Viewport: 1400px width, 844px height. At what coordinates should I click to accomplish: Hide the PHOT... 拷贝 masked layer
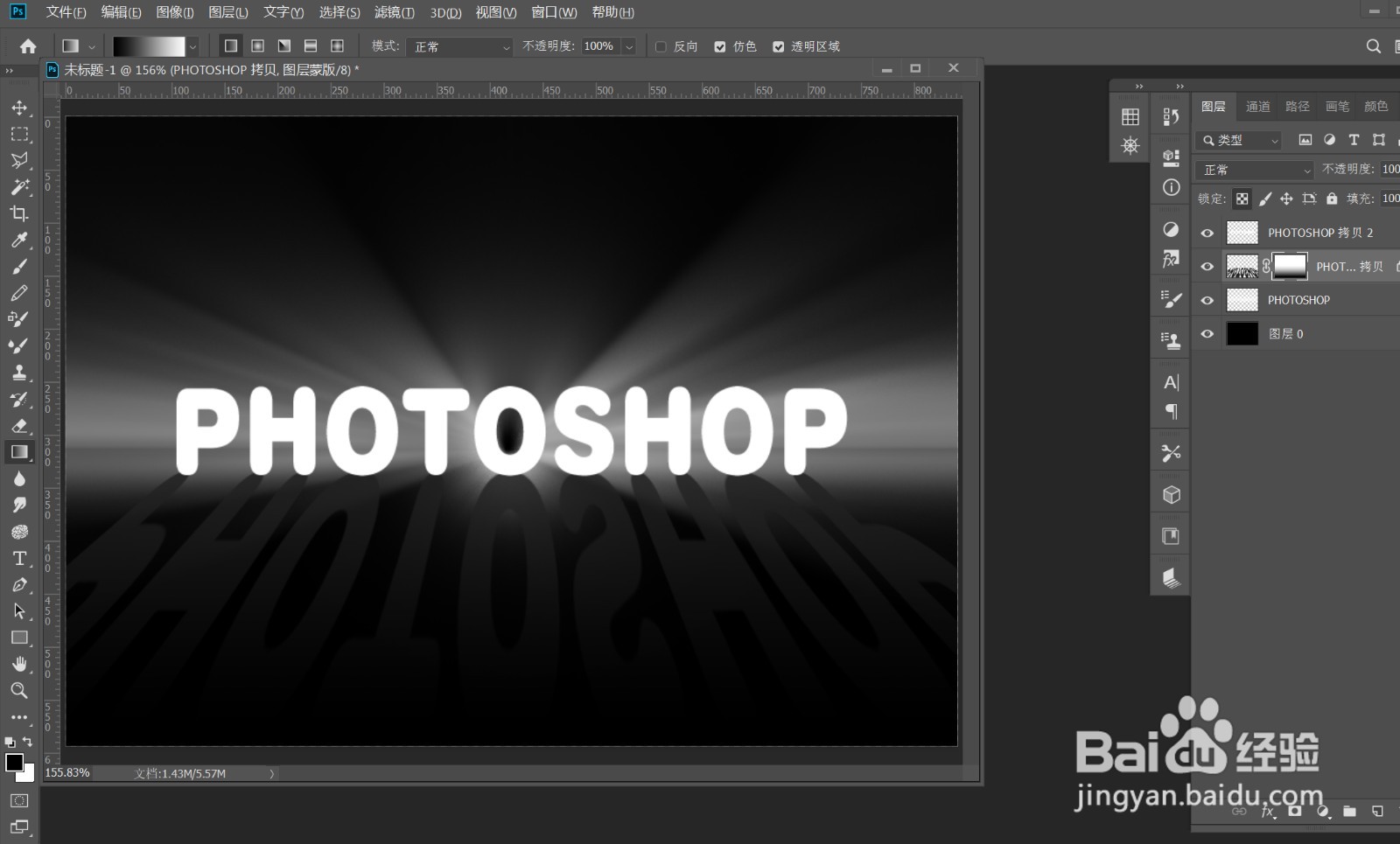point(1207,267)
